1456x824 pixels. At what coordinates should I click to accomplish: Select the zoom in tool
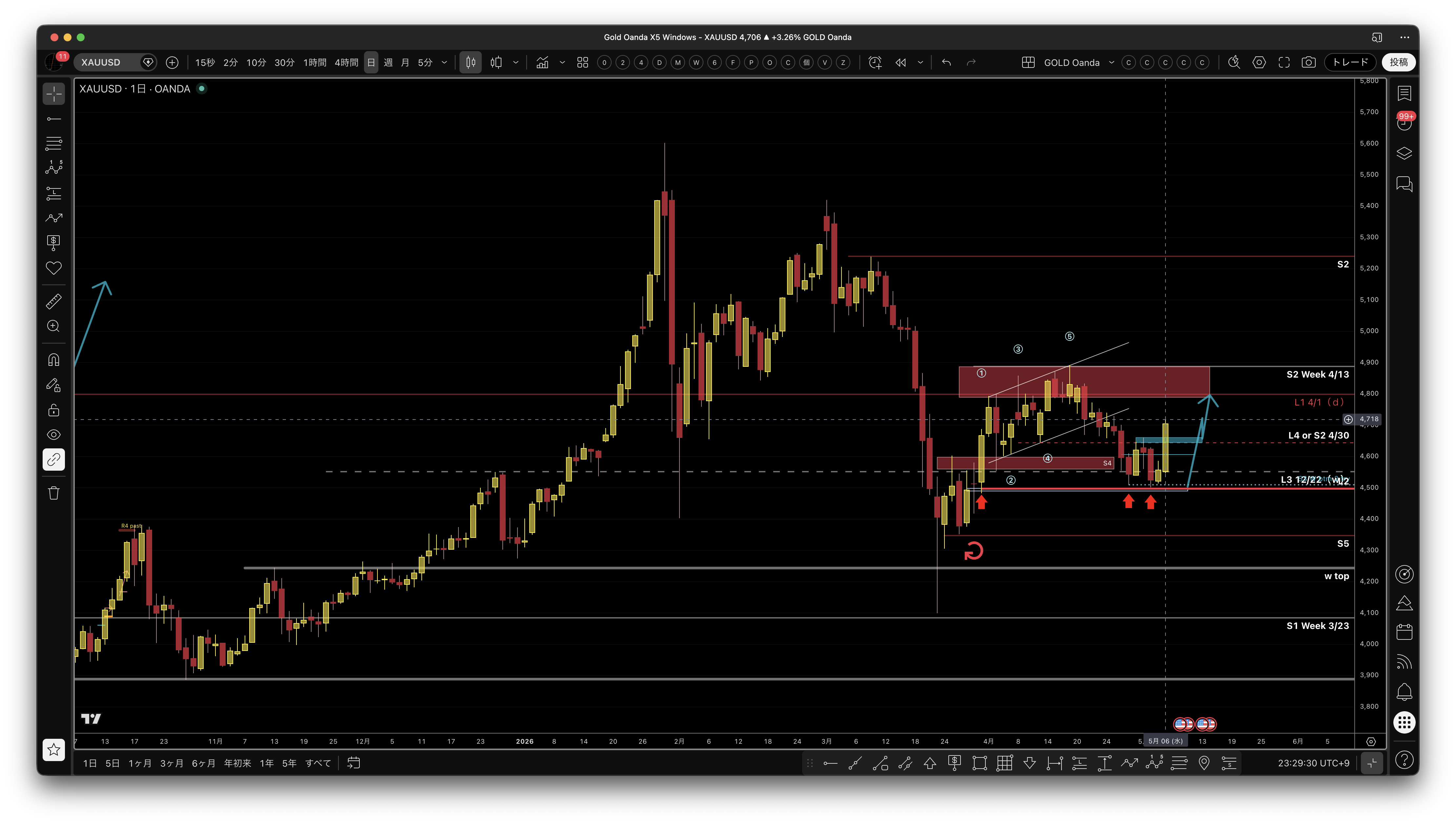(54, 326)
